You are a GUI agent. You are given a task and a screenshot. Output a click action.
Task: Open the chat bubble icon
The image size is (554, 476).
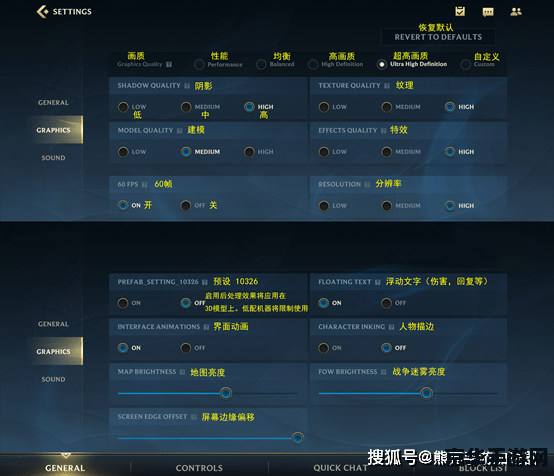[x=488, y=12]
